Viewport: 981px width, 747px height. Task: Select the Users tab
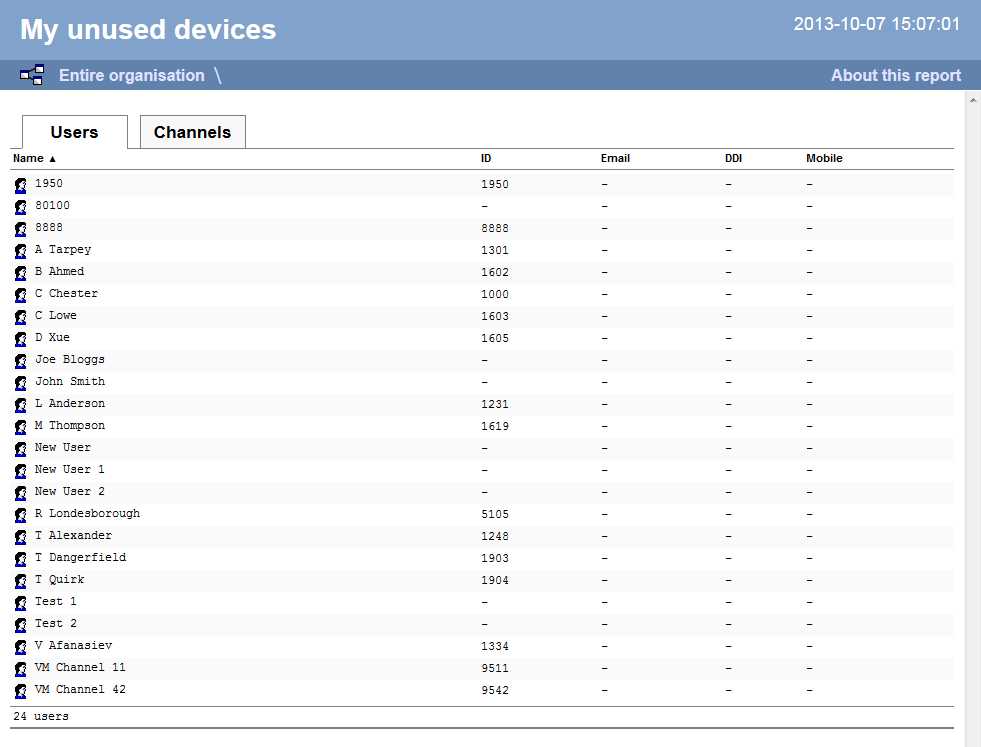73,131
